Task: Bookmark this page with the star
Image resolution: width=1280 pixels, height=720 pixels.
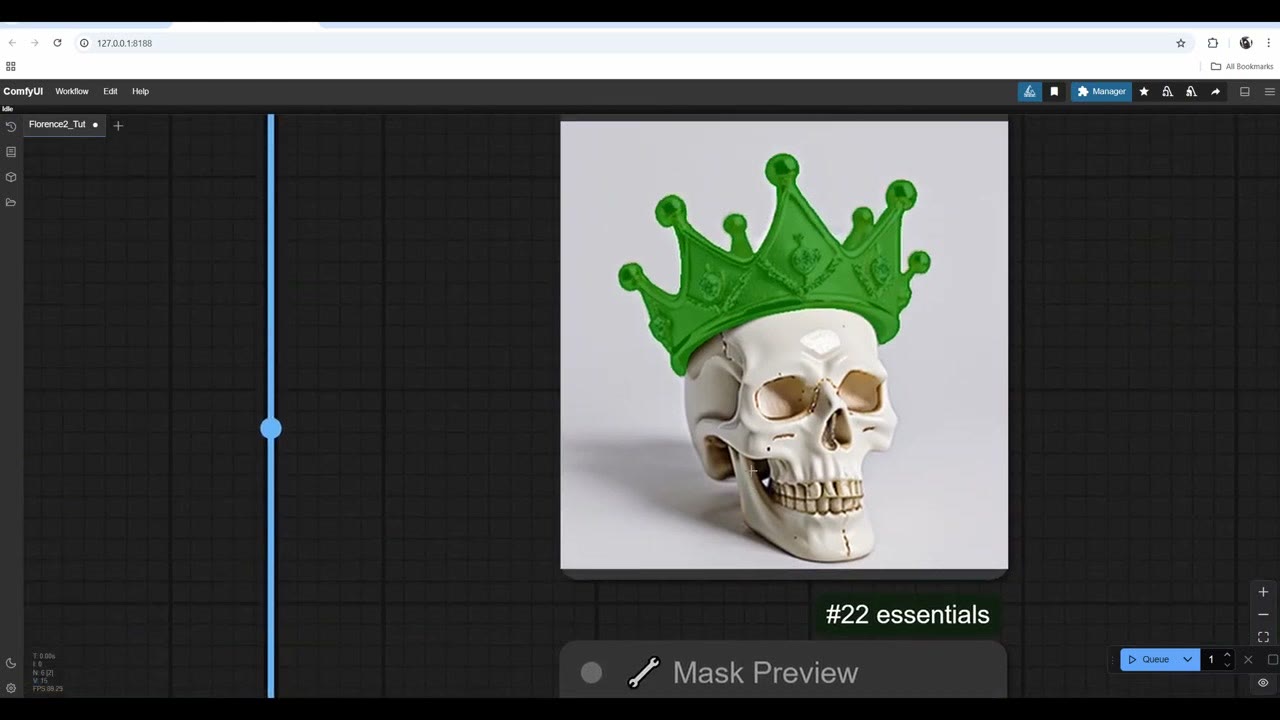Action: pyautogui.click(x=1181, y=43)
